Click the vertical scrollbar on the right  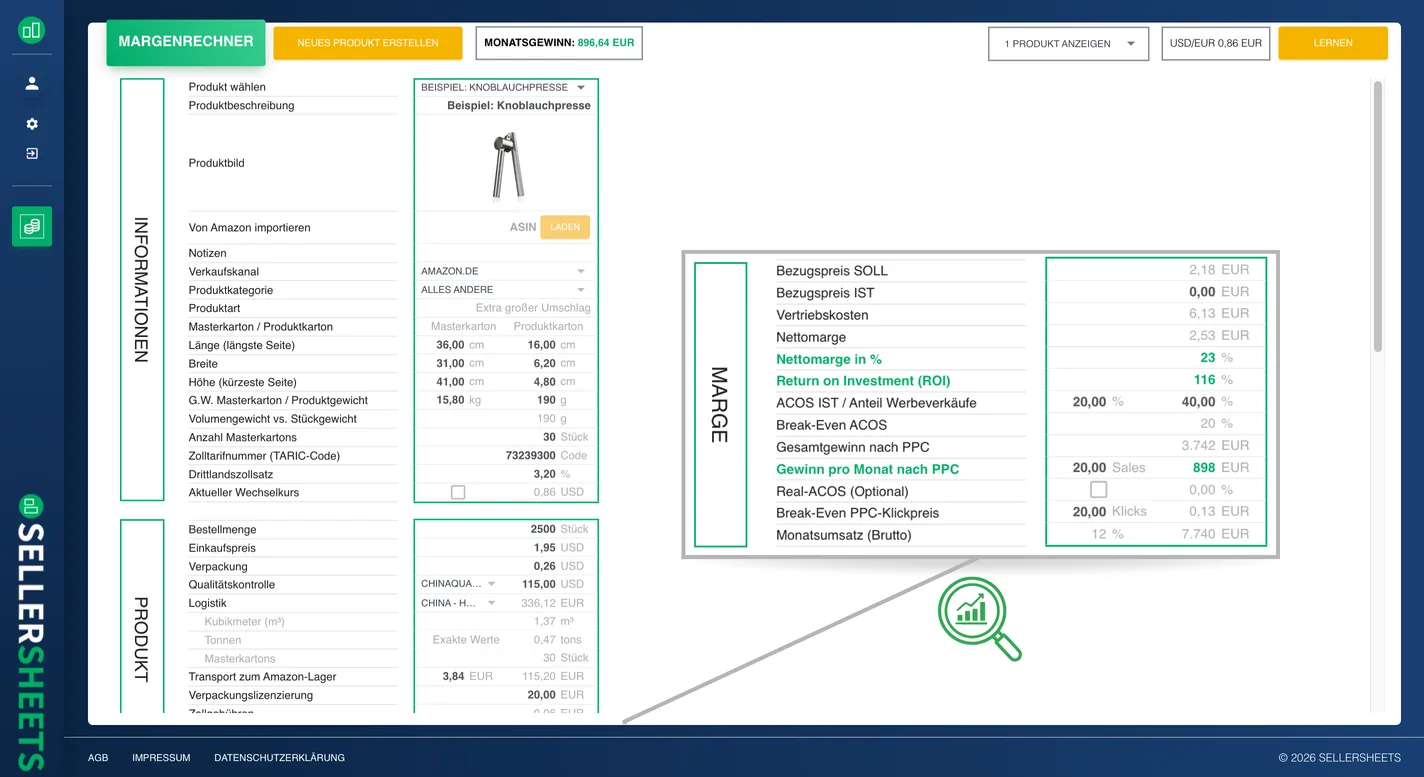[1378, 216]
